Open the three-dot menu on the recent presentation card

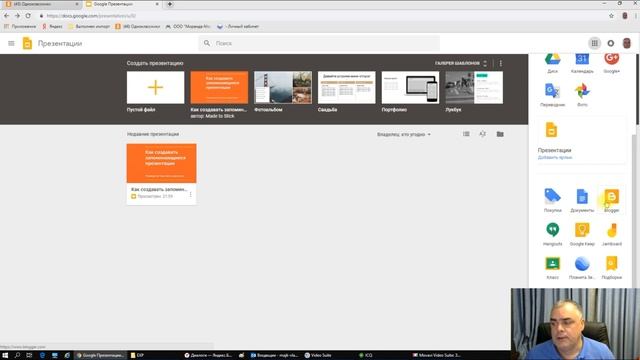coord(190,195)
